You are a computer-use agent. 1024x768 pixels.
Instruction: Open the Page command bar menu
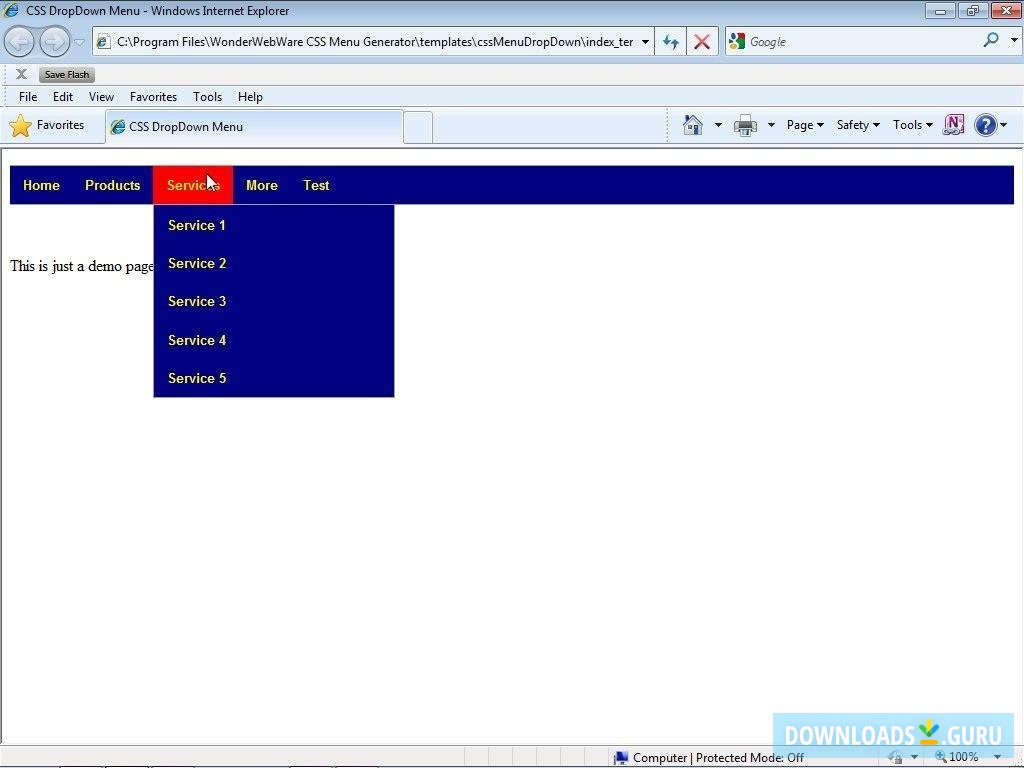point(805,125)
